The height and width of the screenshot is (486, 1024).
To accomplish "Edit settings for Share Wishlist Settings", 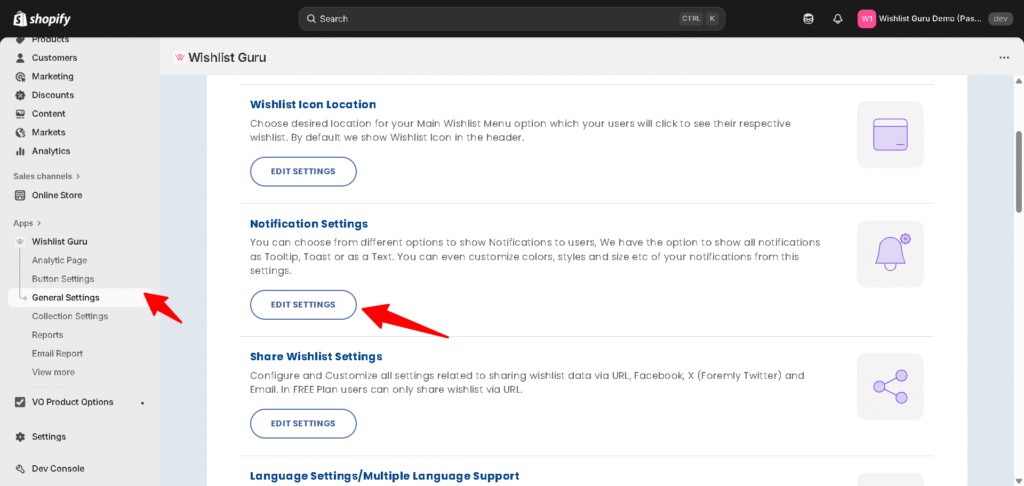I will [x=303, y=423].
